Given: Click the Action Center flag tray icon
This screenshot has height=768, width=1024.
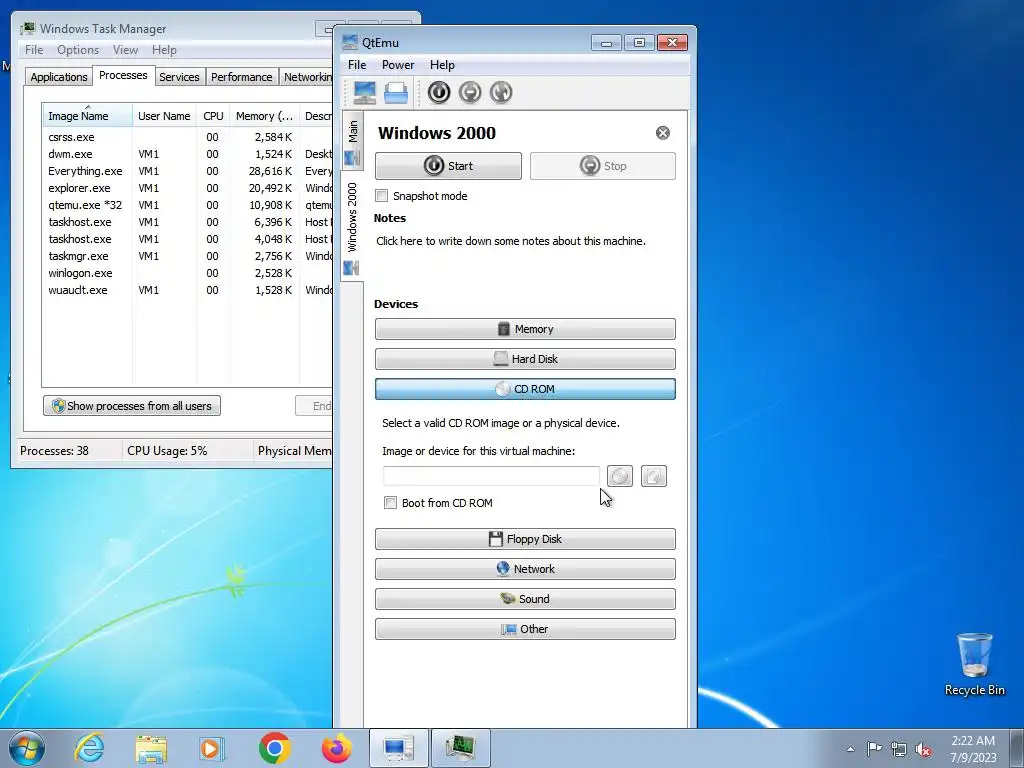Looking at the screenshot, I should tap(874, 749).
